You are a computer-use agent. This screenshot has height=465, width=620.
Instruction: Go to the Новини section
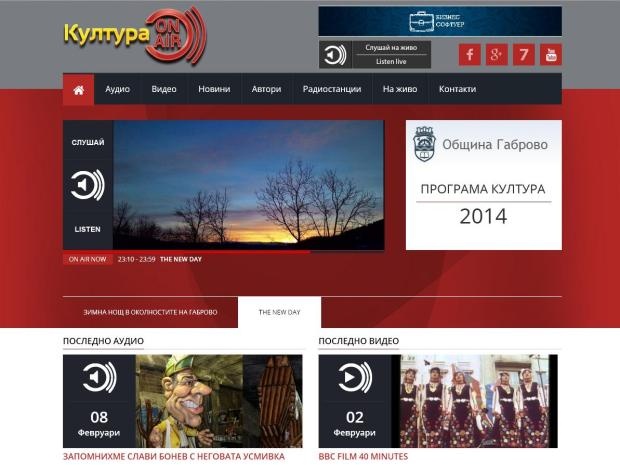point(214,89)
